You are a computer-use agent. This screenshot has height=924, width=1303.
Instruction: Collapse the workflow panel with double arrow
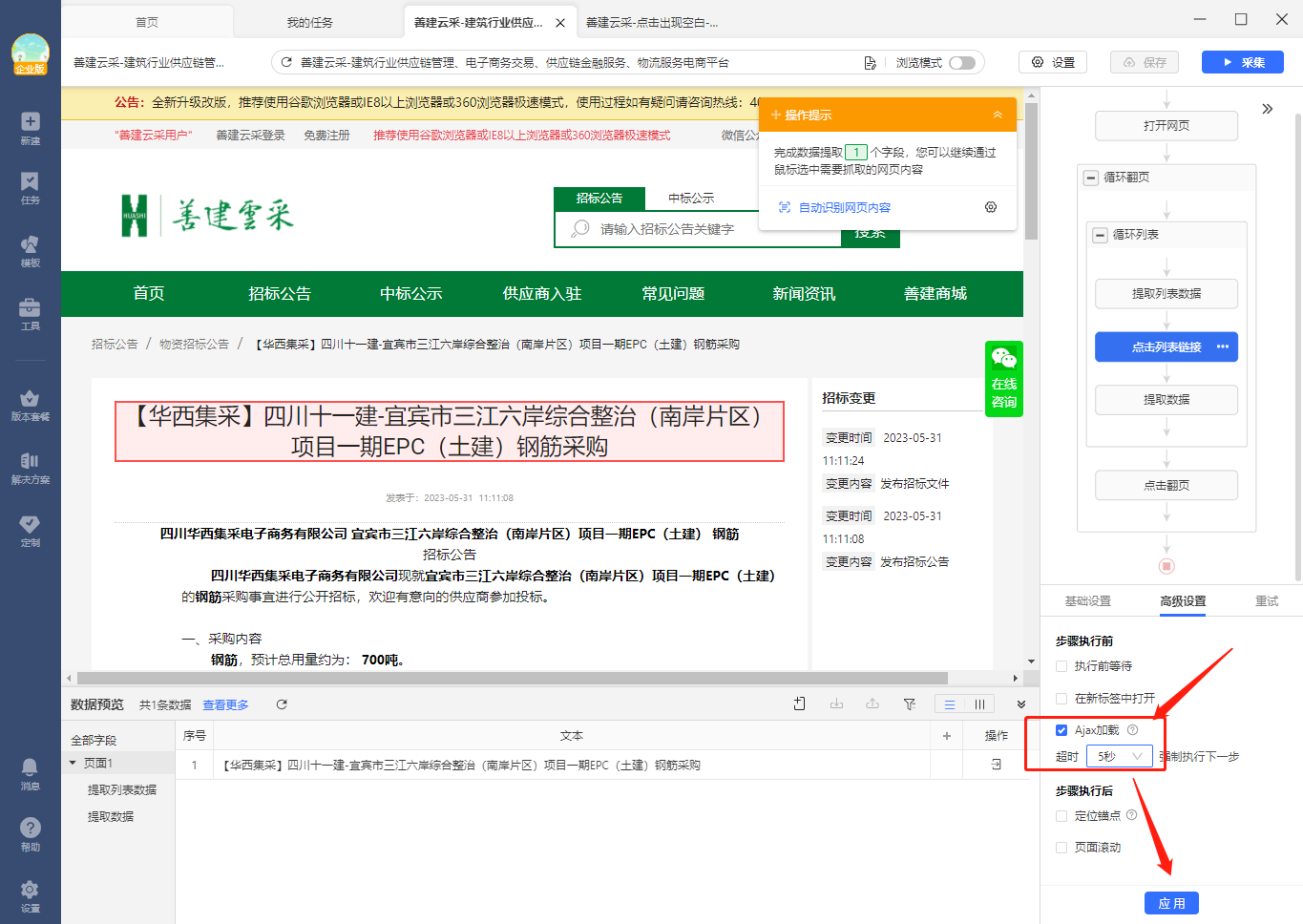coord(1268,109)
